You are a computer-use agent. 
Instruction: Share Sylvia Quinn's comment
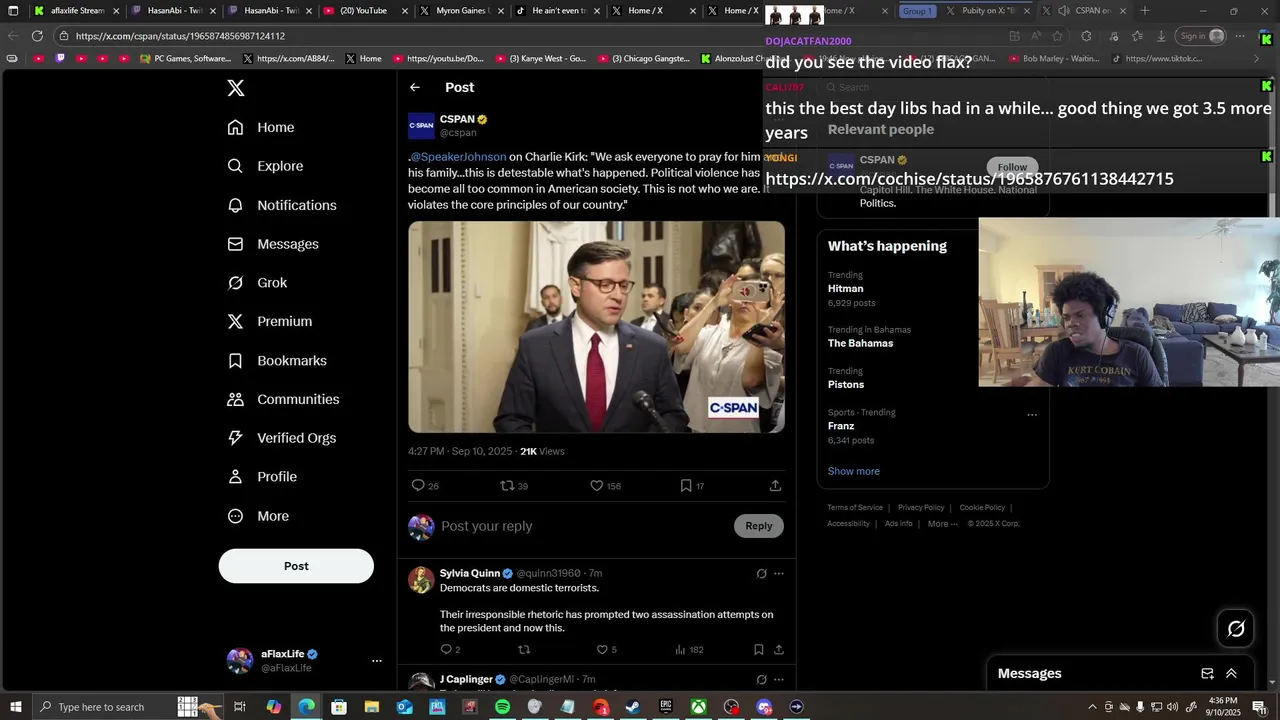point(778,650)
